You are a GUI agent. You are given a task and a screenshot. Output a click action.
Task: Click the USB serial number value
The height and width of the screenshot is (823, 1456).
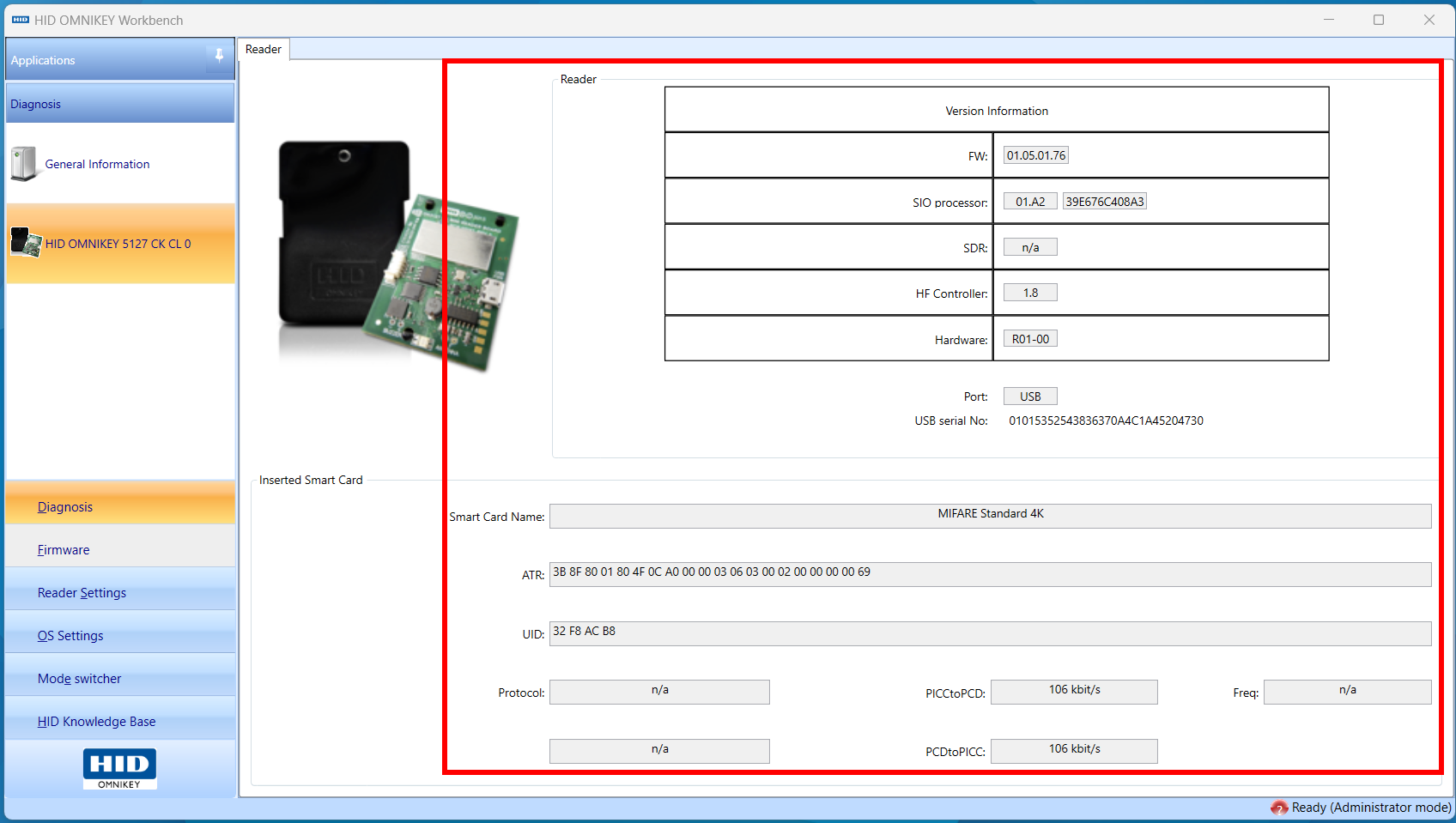point(1106,421)
